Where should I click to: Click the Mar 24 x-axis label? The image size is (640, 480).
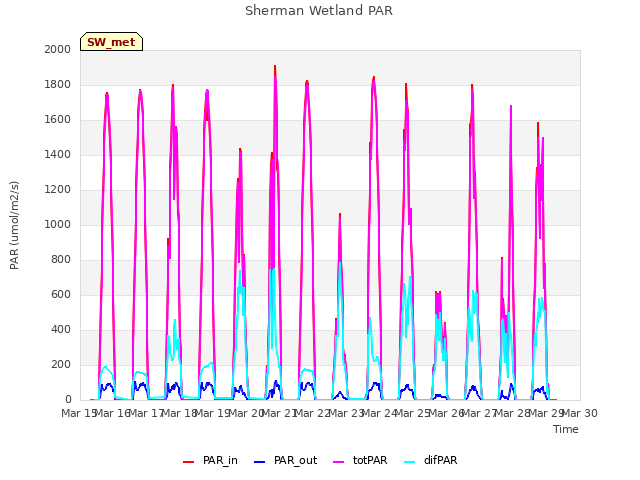(380, 413)
